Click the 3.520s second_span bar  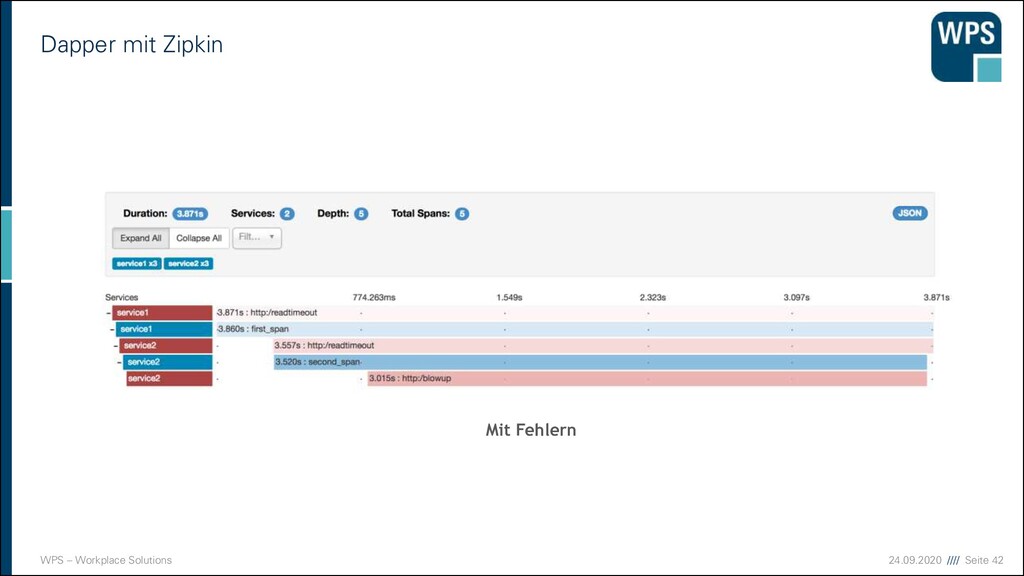click(600, 362)
